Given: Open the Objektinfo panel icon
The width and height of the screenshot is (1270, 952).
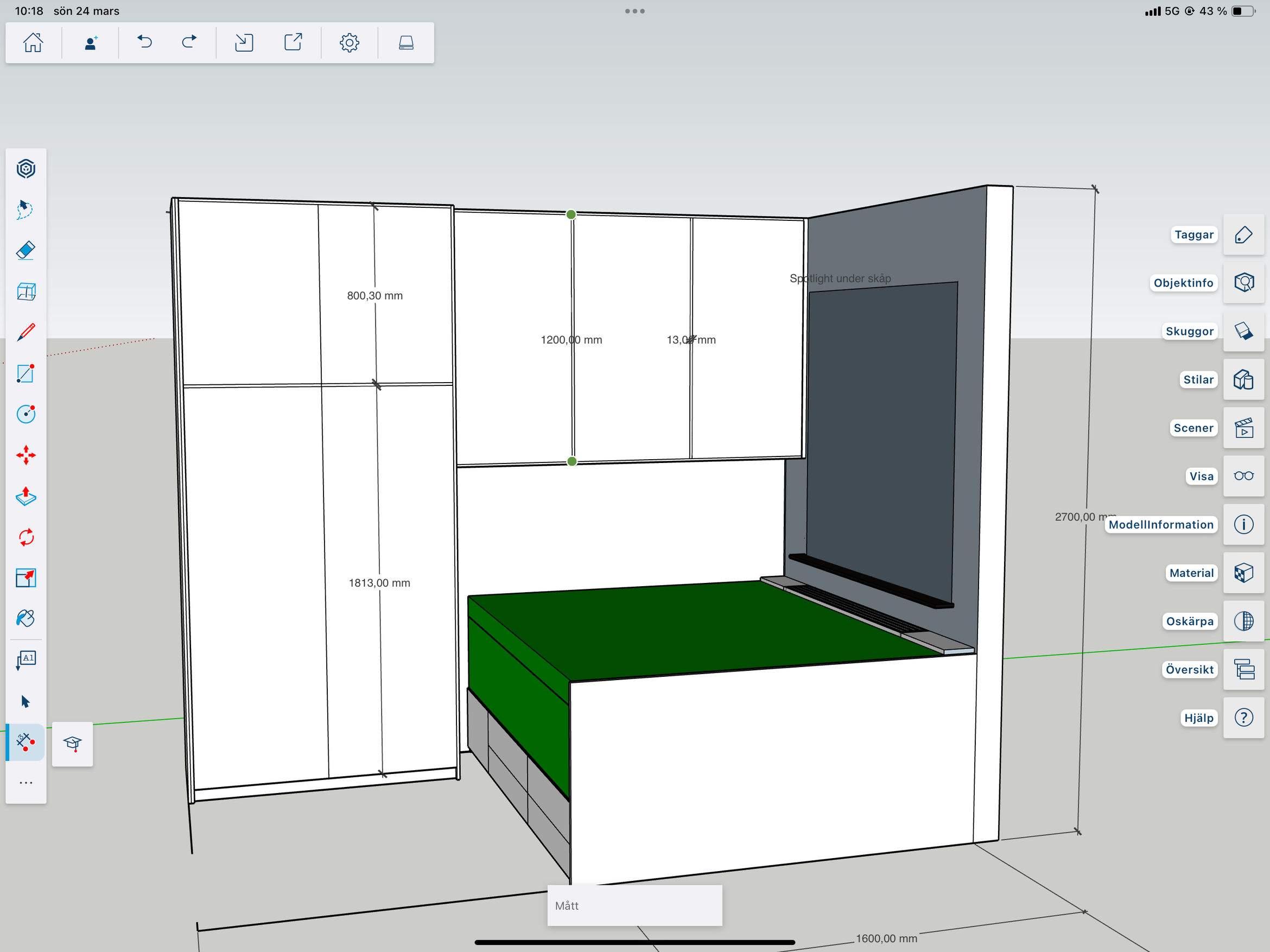Looking at the screenshot, I should click(x=1243, y=283).
